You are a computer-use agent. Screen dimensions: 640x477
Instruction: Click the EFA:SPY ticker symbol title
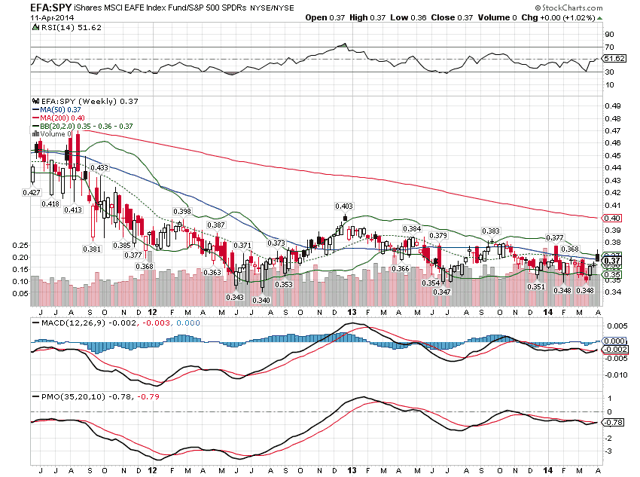click(x=51, y=7)
